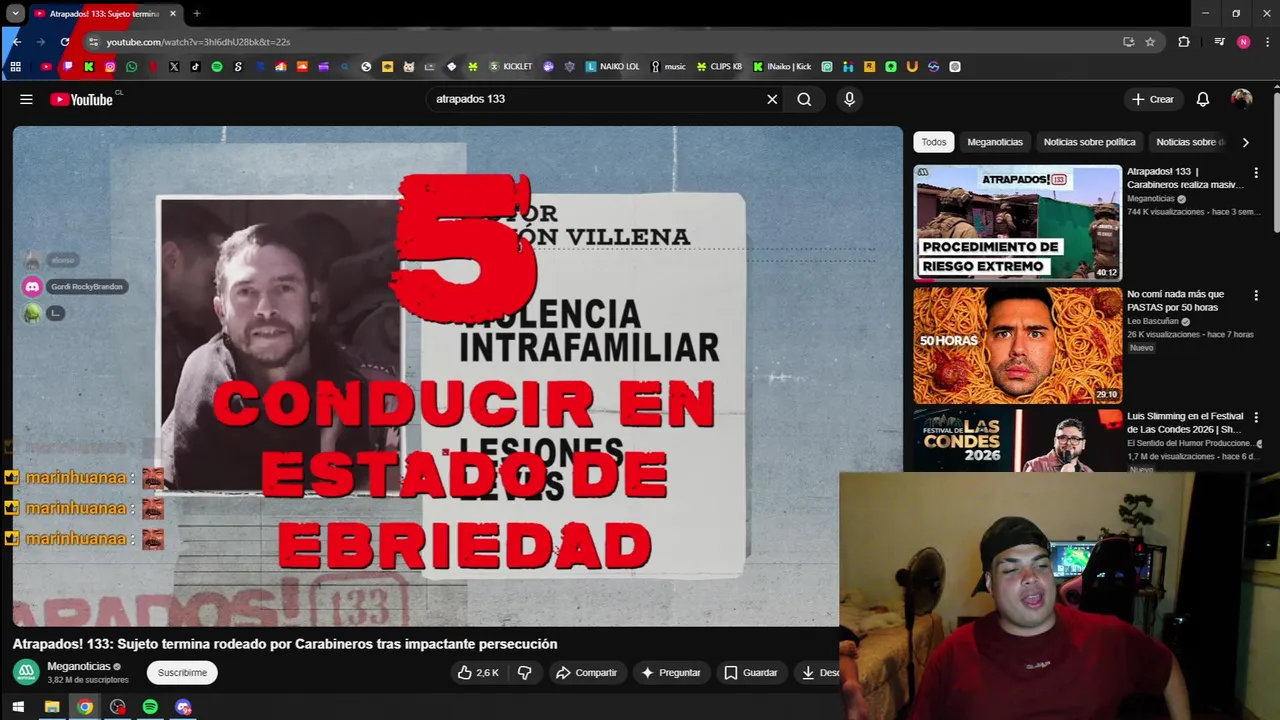Start voice search with the microphone
The height and width of the screenshot is (720, 1280).
849,99
